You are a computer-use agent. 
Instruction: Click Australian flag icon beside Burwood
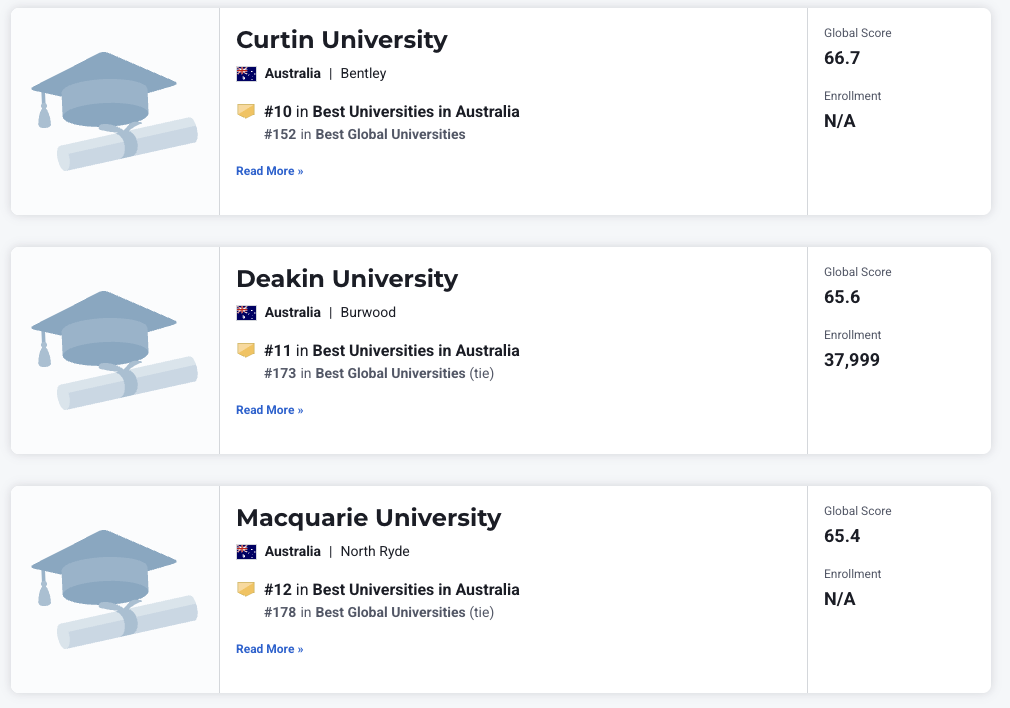246,312
